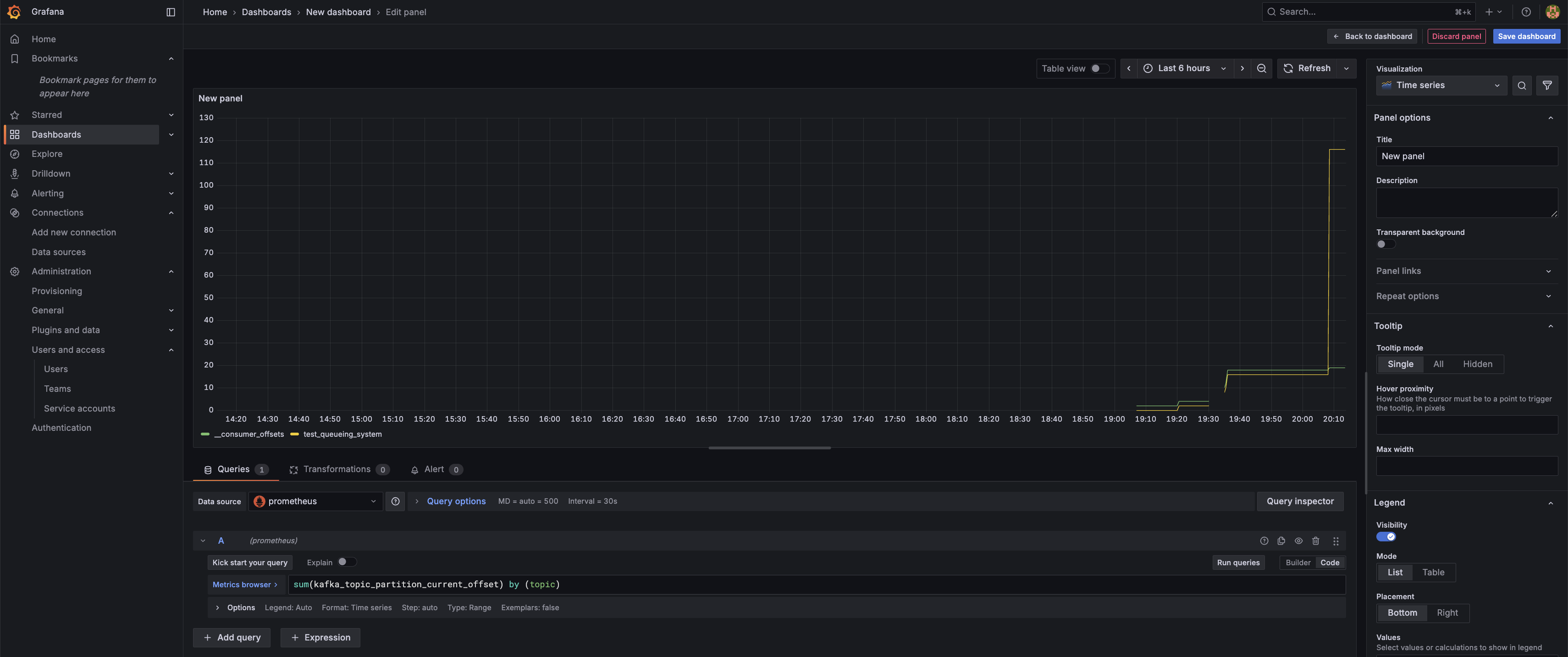
Task: Click the zoom out time range icon
Action: 1261,69
